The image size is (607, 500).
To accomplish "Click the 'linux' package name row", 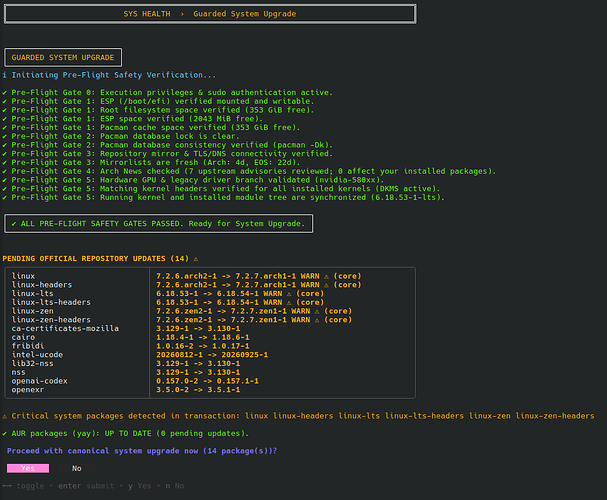I will [x=23, y=276].
